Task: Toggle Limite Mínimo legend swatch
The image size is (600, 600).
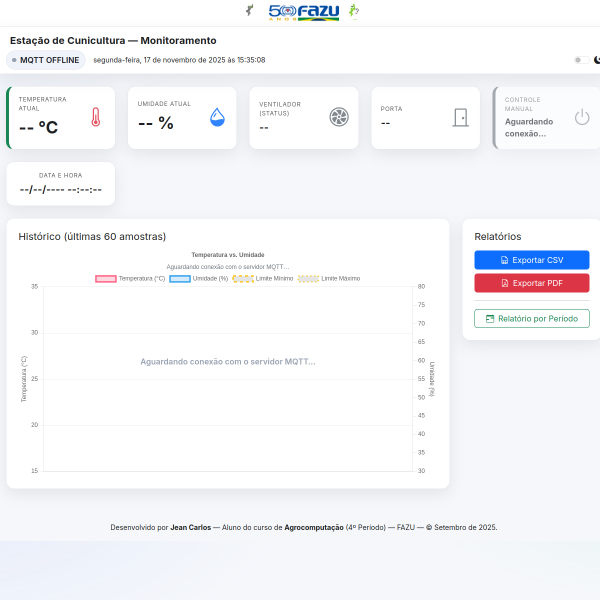Action: 243,279
